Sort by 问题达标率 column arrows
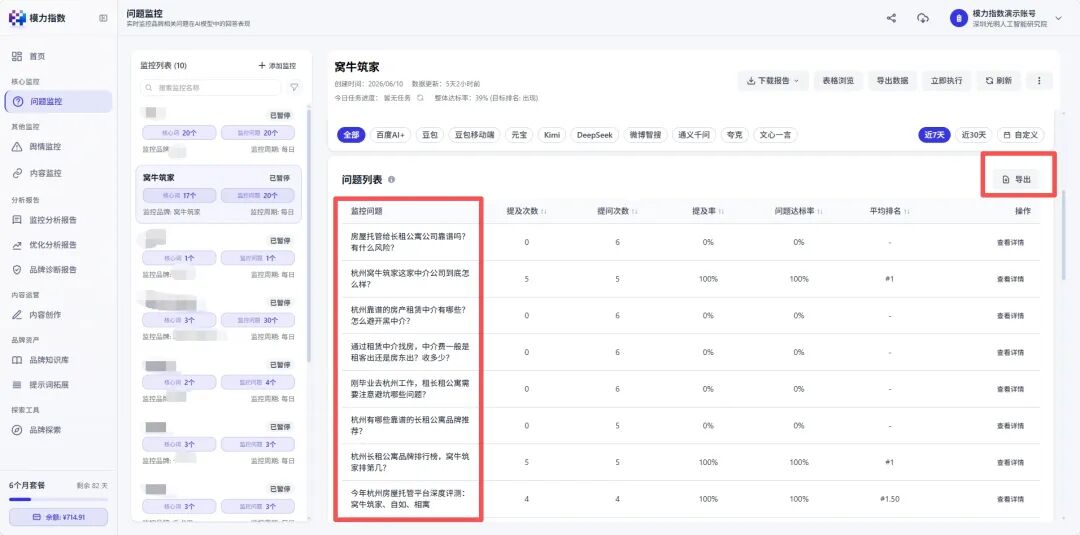 [x=820, y=211]
